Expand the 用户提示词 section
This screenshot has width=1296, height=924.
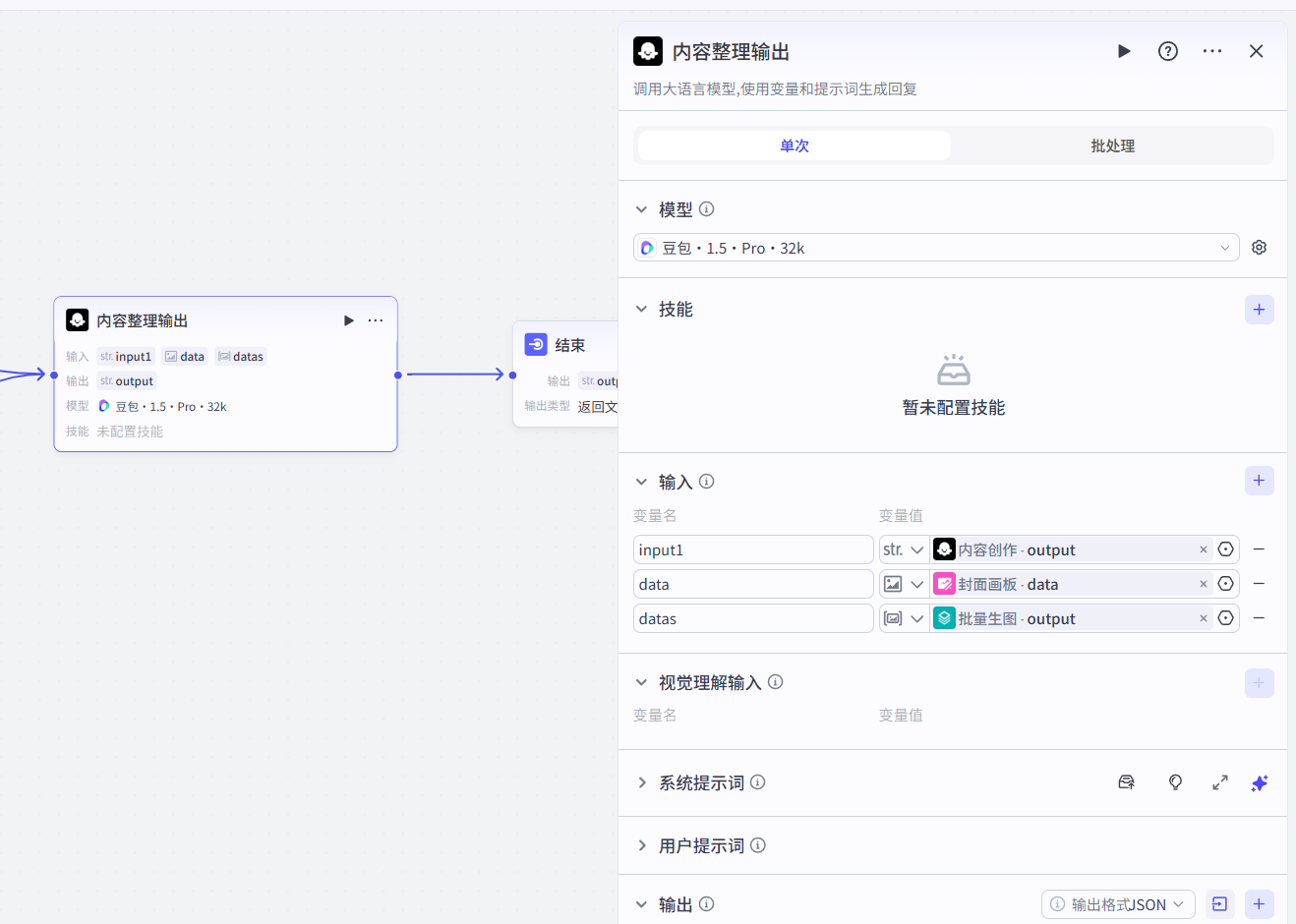641,845
